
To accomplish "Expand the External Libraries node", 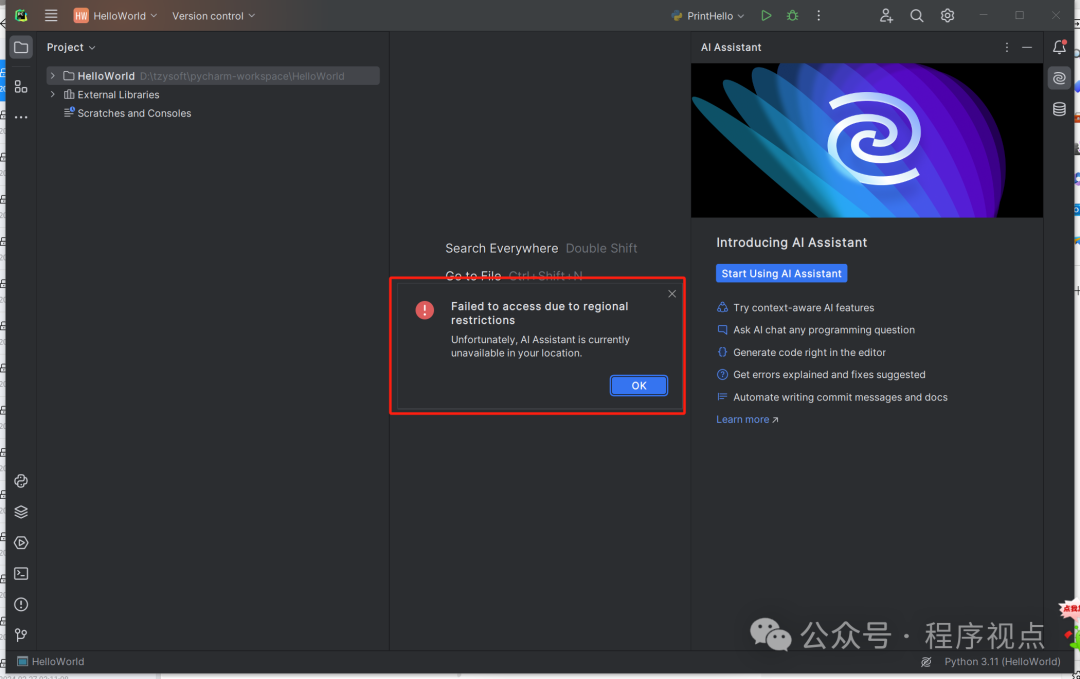I will pyautogui.click(x=52, y=94).
